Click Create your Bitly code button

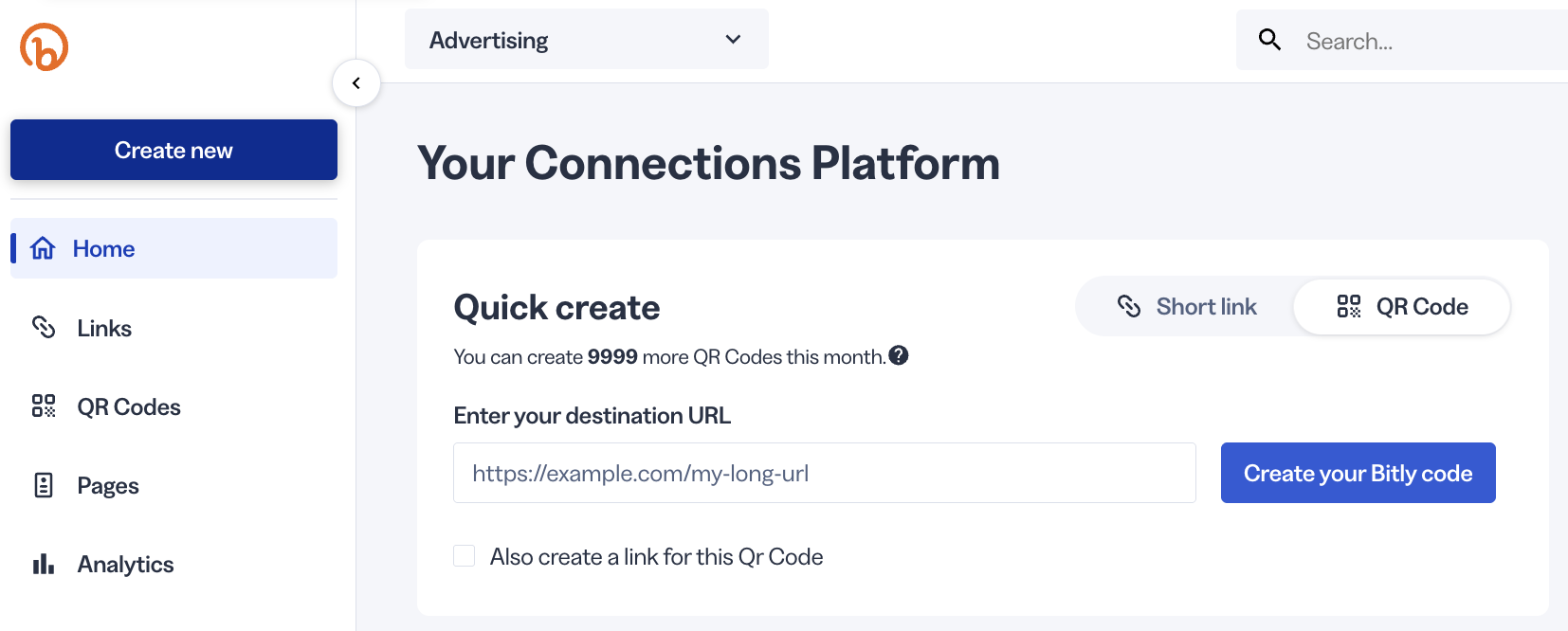pyautogui.click(x=1358, y=473)
